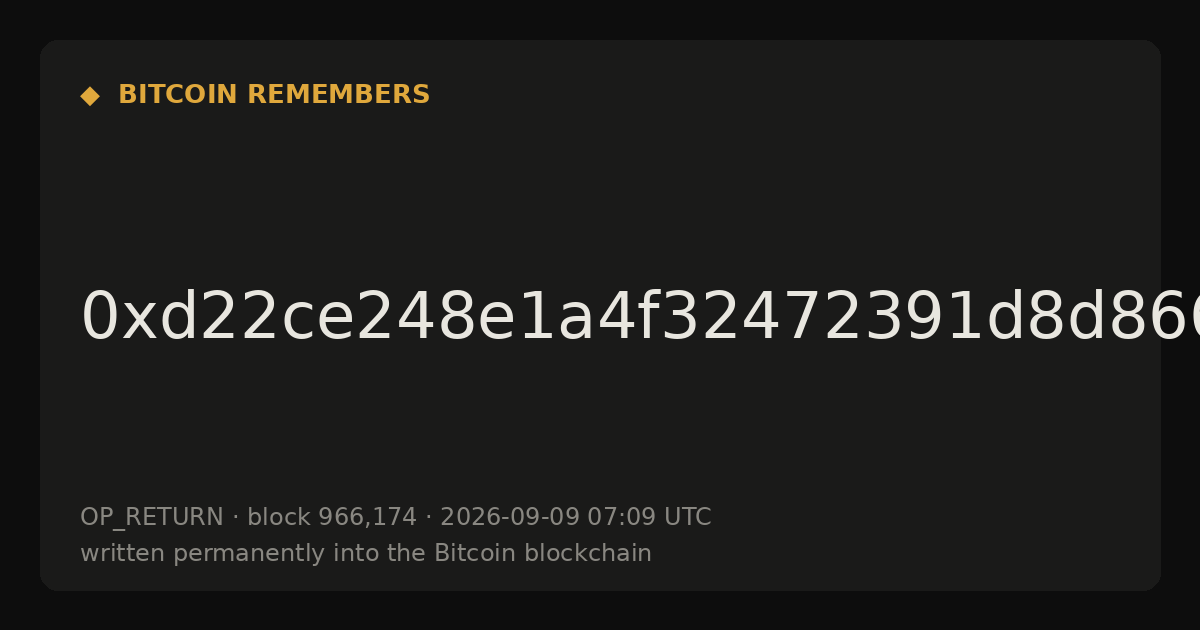This screenshot has width=1200, height=630.
Task: Select the large 0xd22ce248 hash text
Action: [640, 318]
